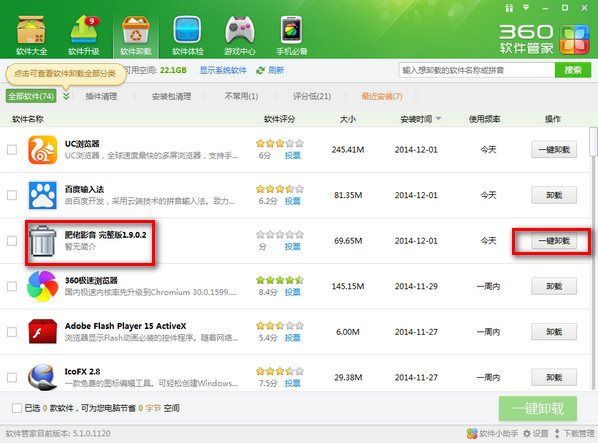Open 软件小助手 in the status bar

pos(492,433)
